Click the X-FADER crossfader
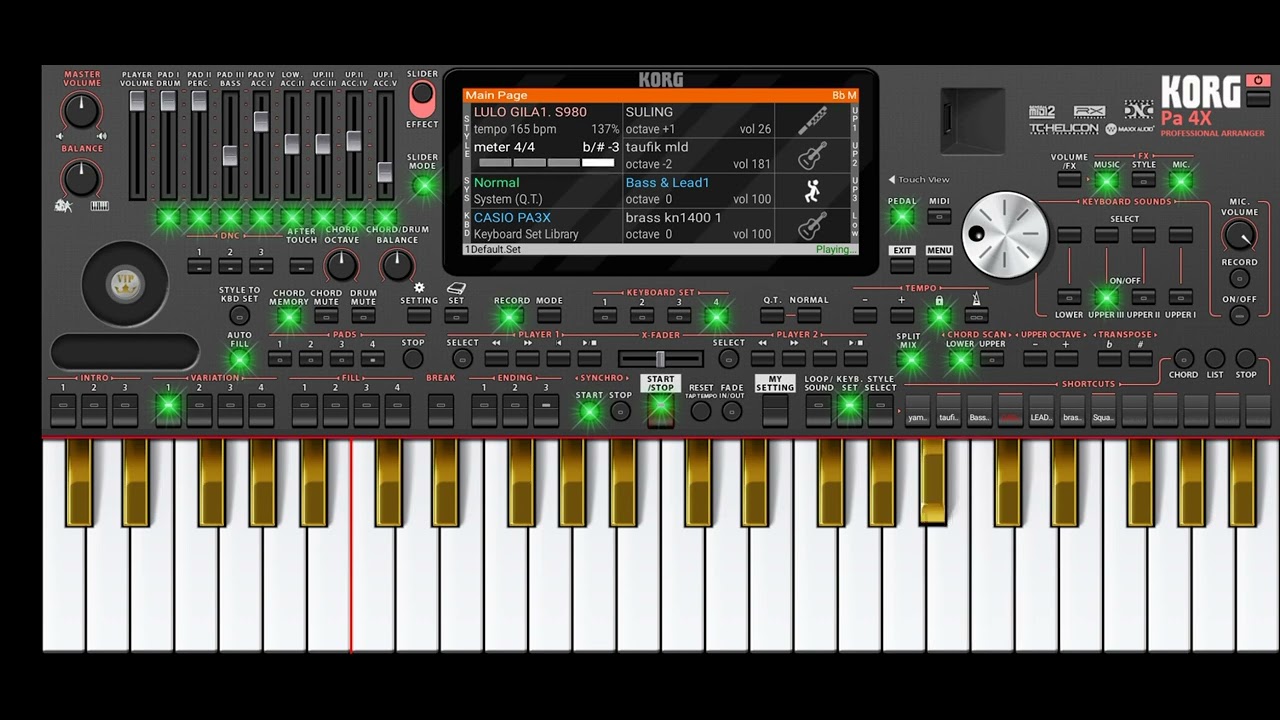This screenshot has width=1280, height=720. click(x=660, y=359)
